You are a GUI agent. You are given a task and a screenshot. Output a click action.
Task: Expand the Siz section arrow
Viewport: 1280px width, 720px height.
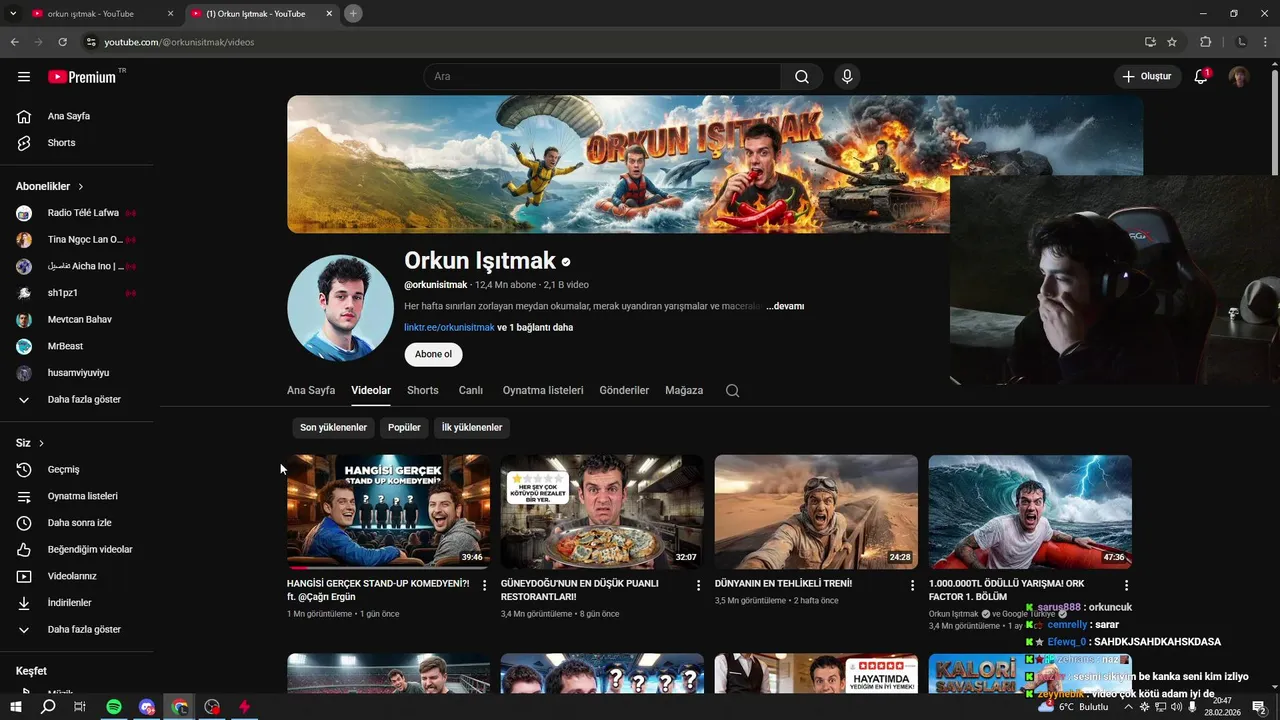point(41,443)
